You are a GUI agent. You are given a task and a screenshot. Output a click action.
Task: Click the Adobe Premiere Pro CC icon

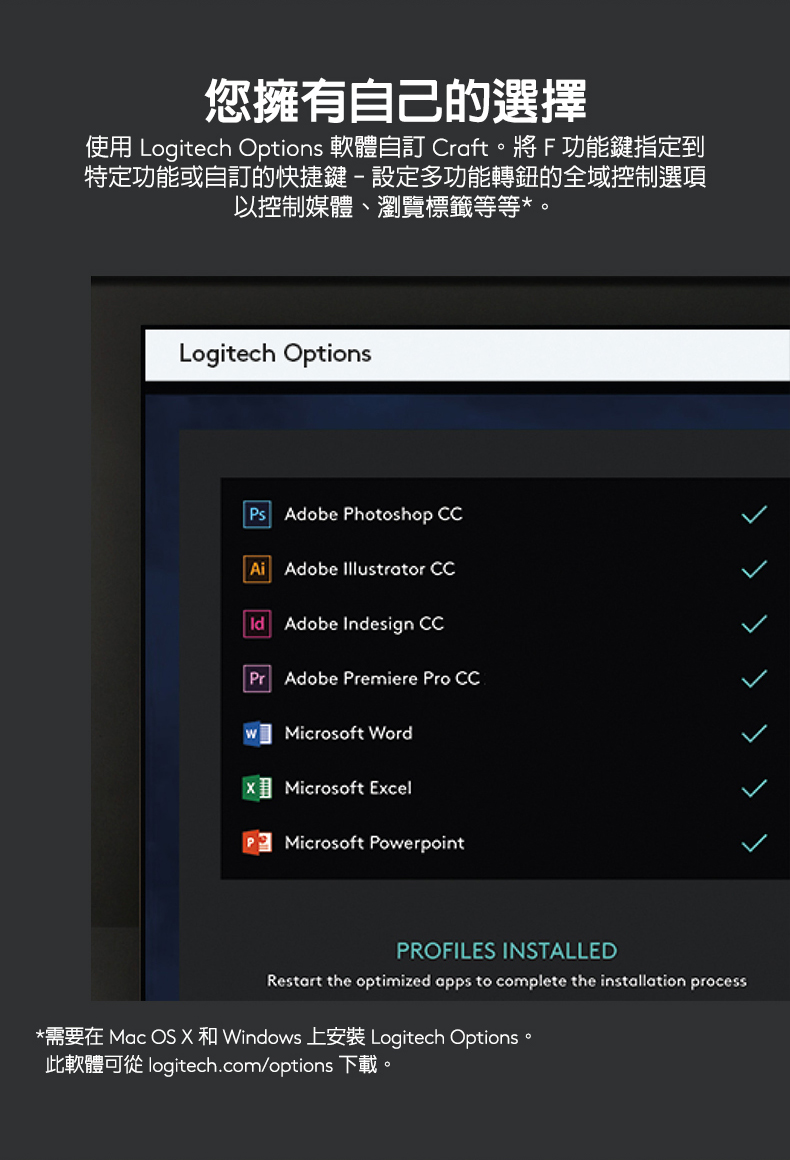tap(257, 678)
